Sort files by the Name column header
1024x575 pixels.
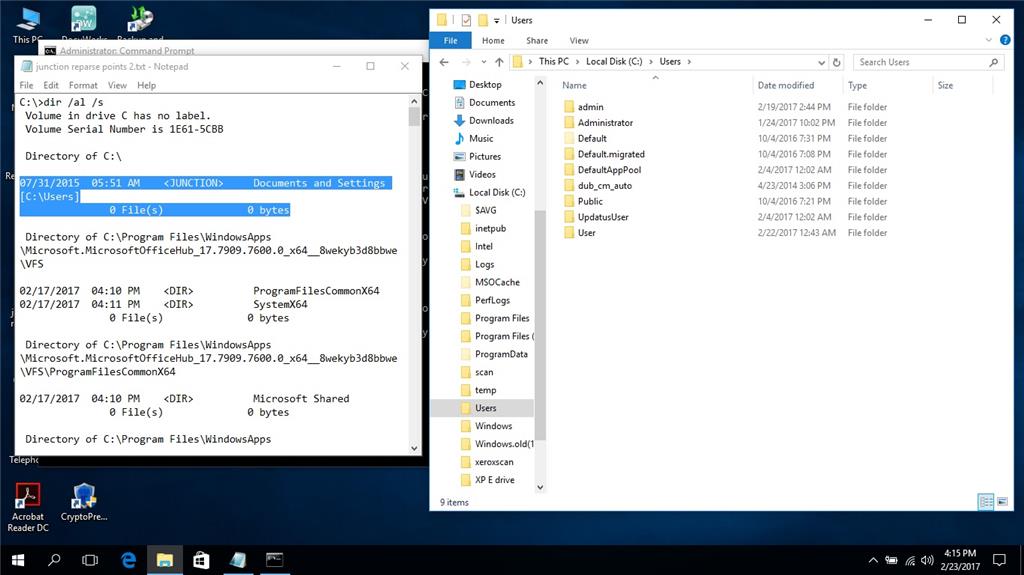coord(574,85)
